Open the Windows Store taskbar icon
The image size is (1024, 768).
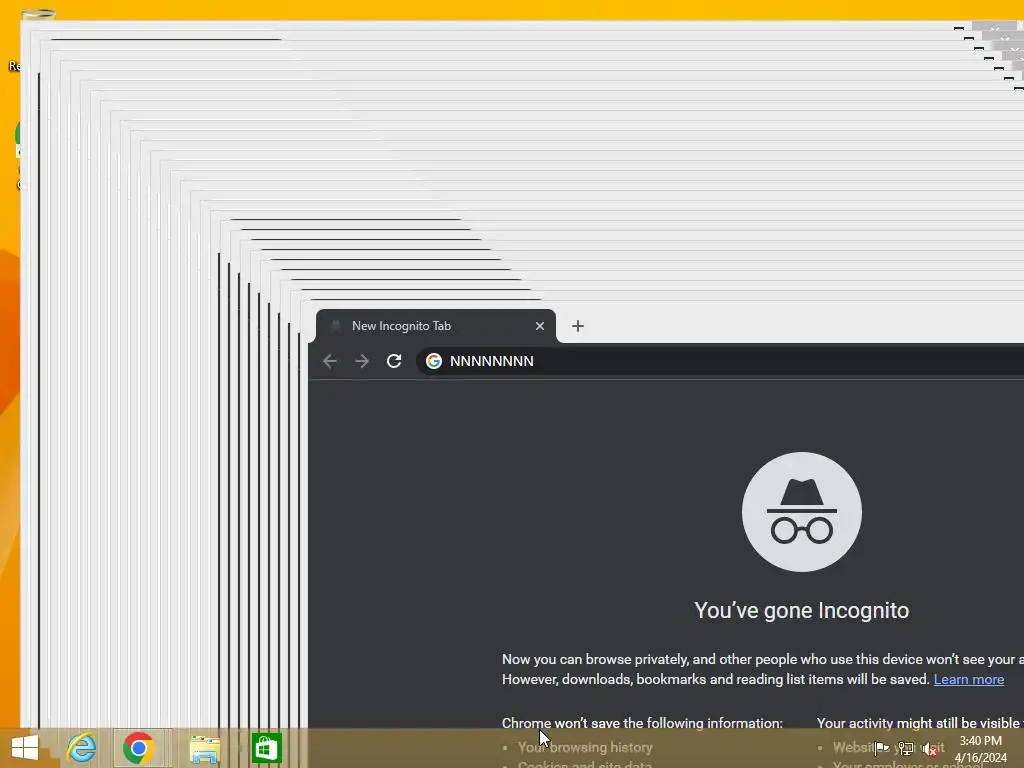[266, 748]
